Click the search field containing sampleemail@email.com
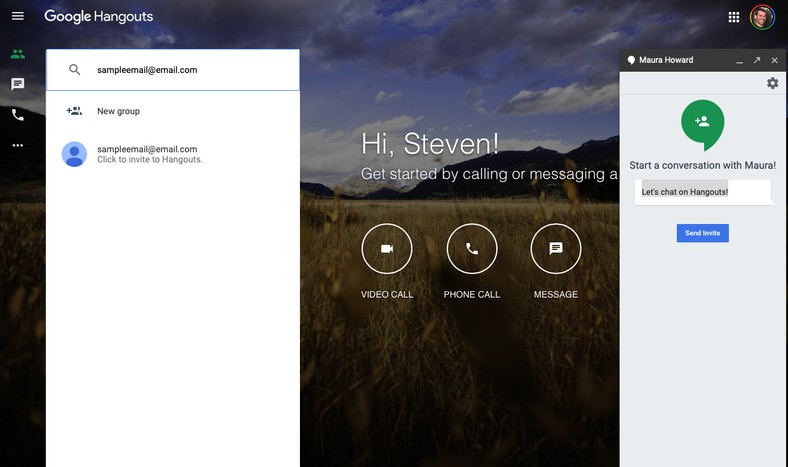Image resolution: width=788 pixels, height=467 pixels. point(190,70)
